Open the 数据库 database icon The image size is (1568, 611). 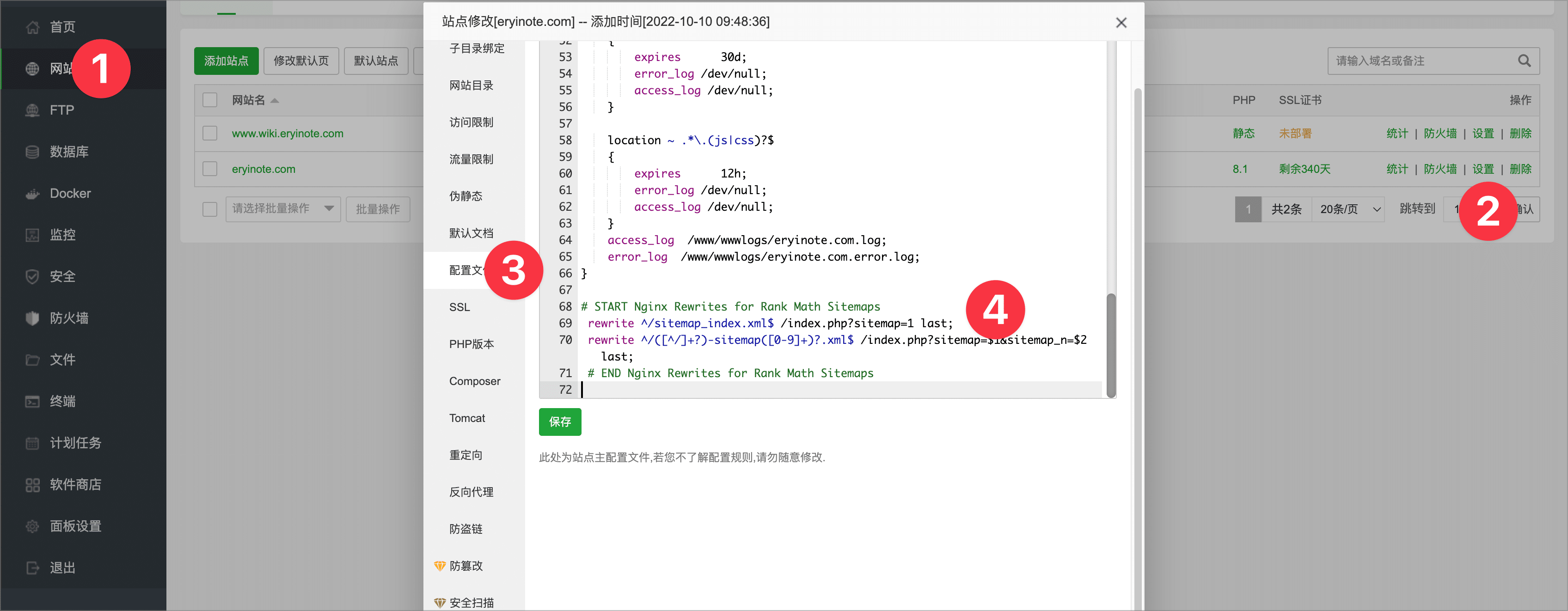(x=32, y=152)
